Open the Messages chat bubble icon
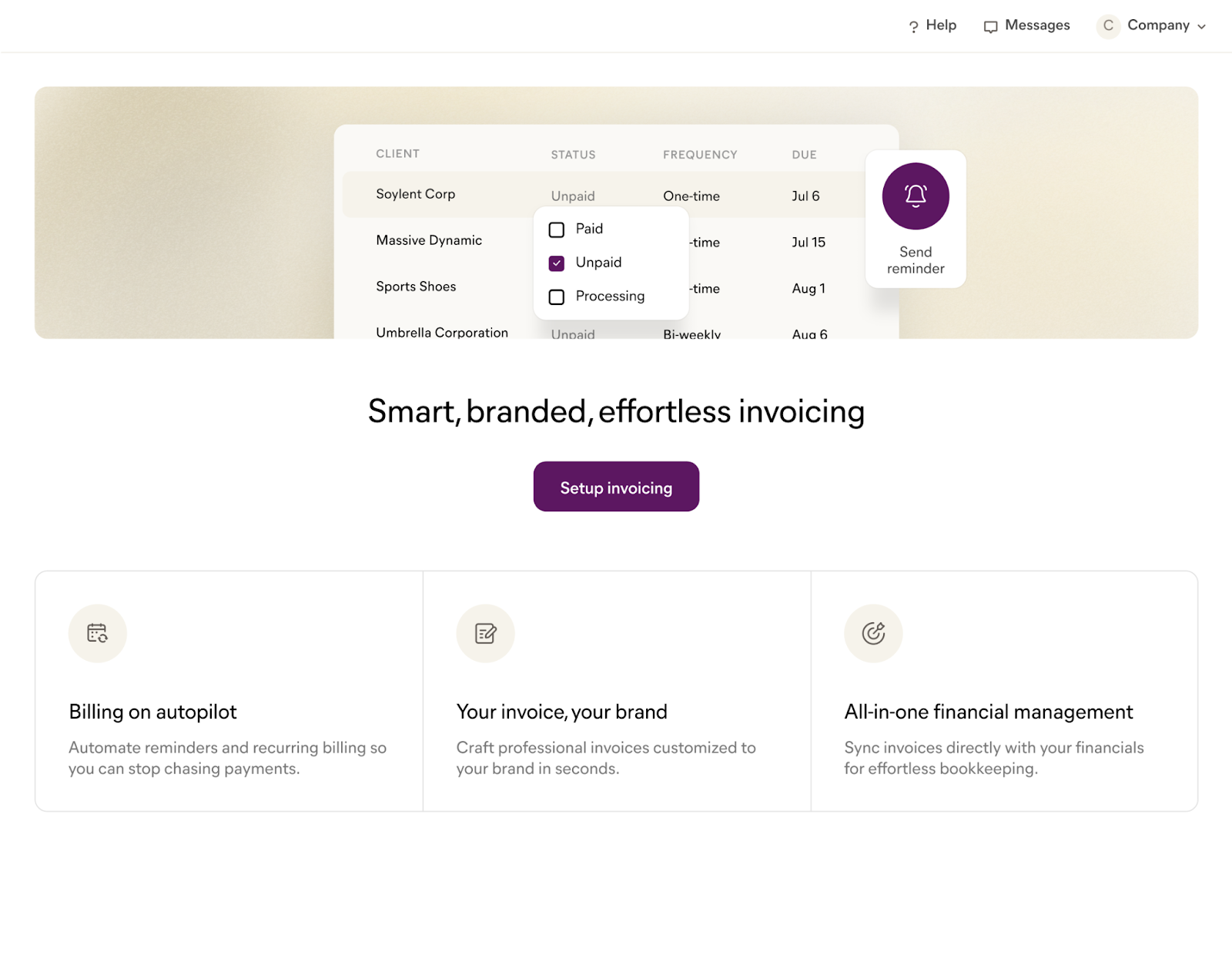Viewport: 1232px width, 972px height. (x=990, y=27)
